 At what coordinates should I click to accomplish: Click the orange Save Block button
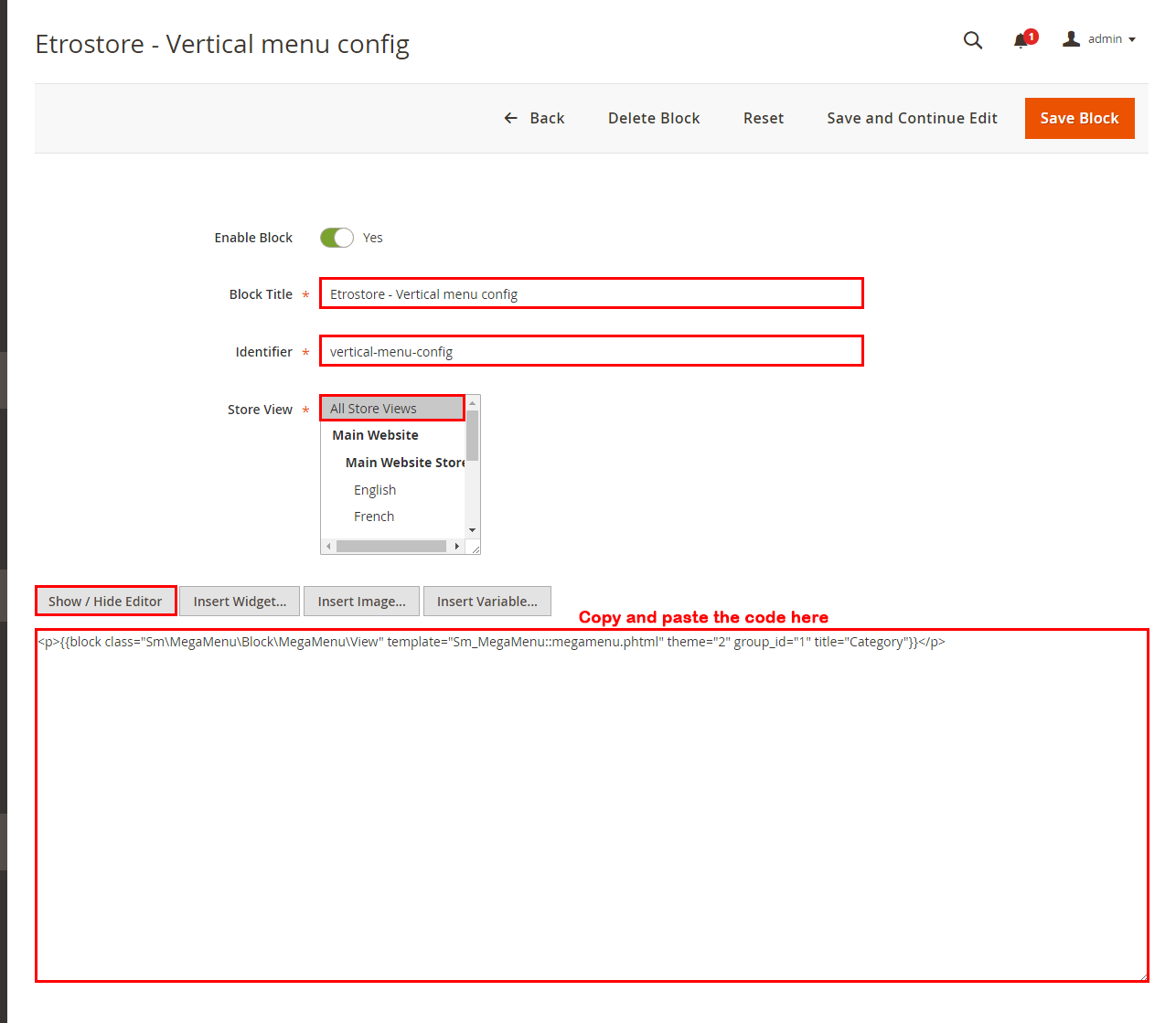tap(1079, 118)
